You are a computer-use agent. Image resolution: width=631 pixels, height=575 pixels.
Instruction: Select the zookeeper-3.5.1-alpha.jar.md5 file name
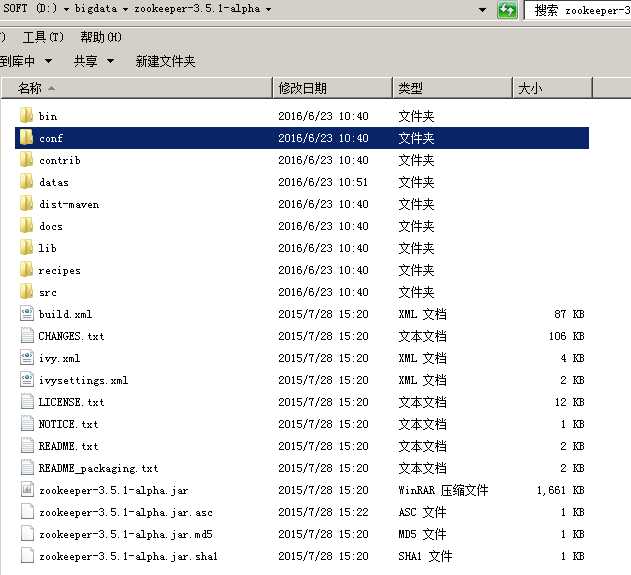tap(126, 534)
